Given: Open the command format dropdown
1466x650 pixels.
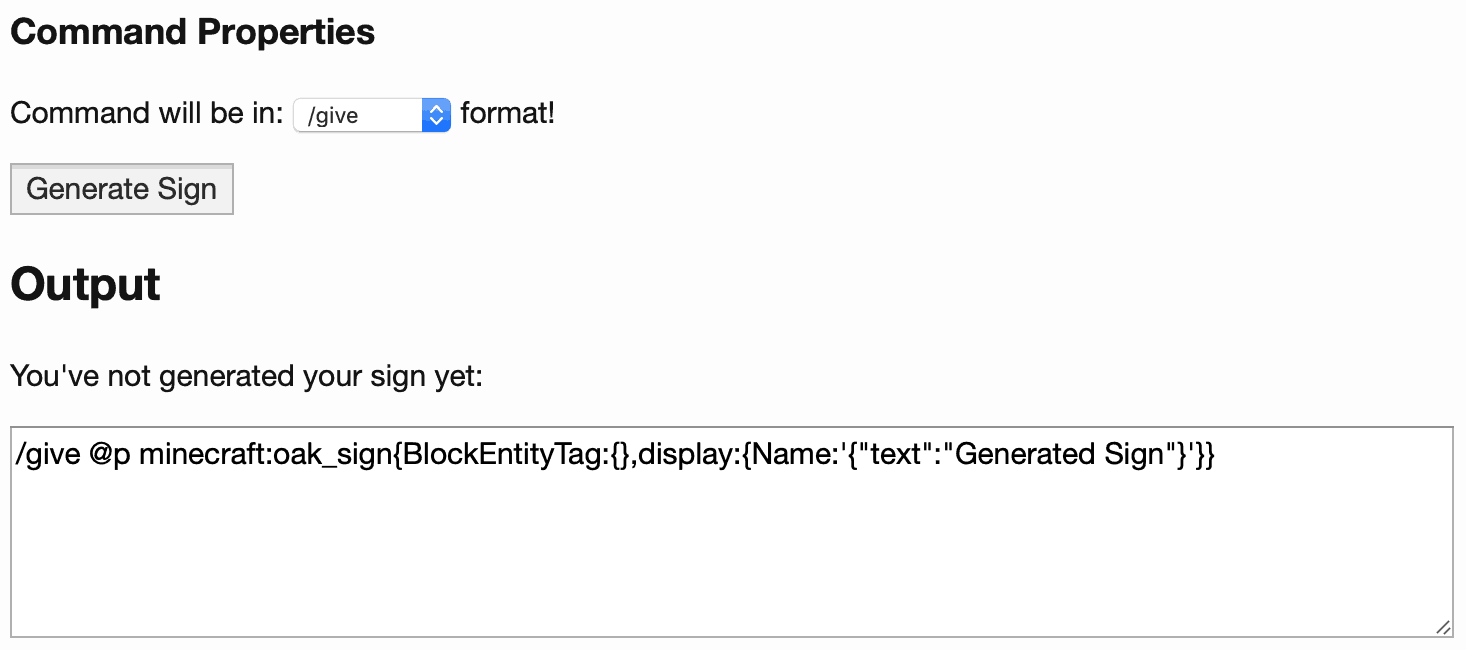Looking at the screenshot, I should (371, 115).
